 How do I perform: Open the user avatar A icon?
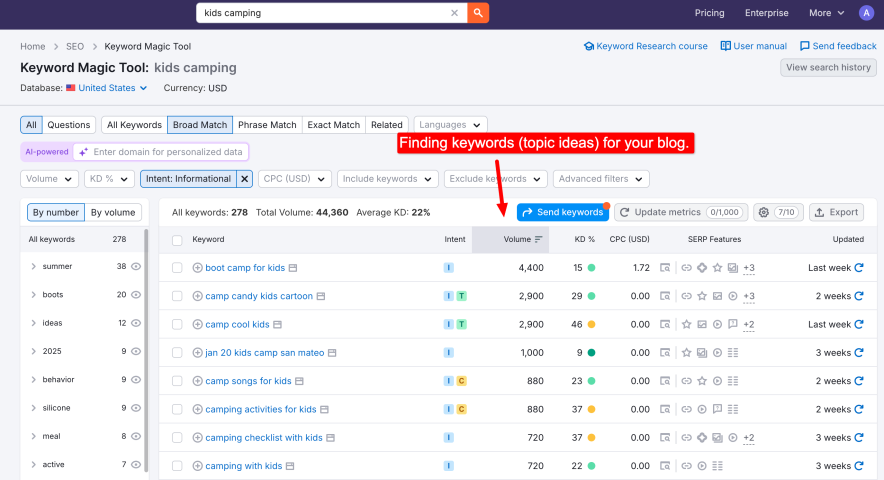click(866, 13)
